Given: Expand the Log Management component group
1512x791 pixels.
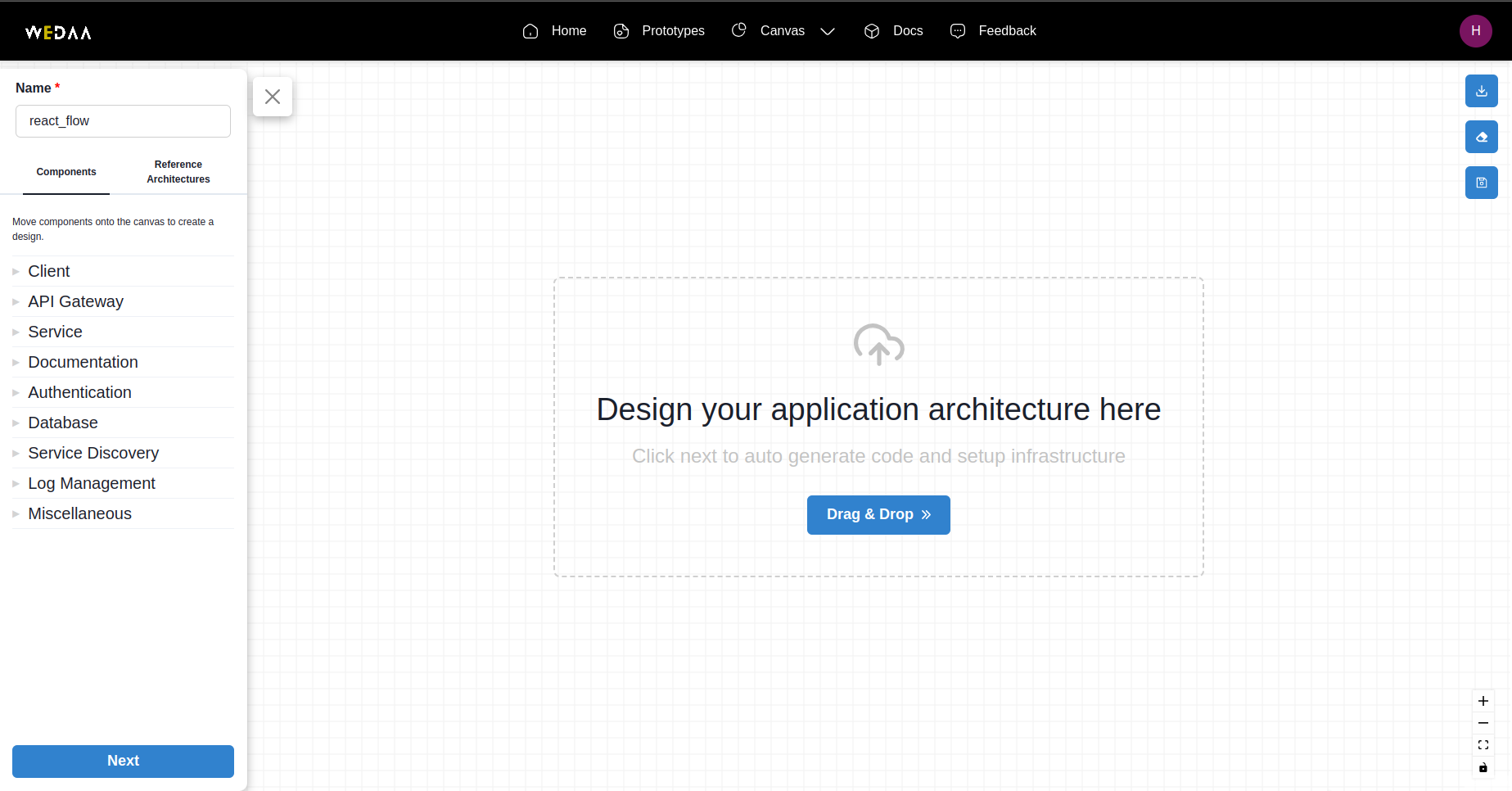Looking at the screenshot, I should (x=123, y=483).
